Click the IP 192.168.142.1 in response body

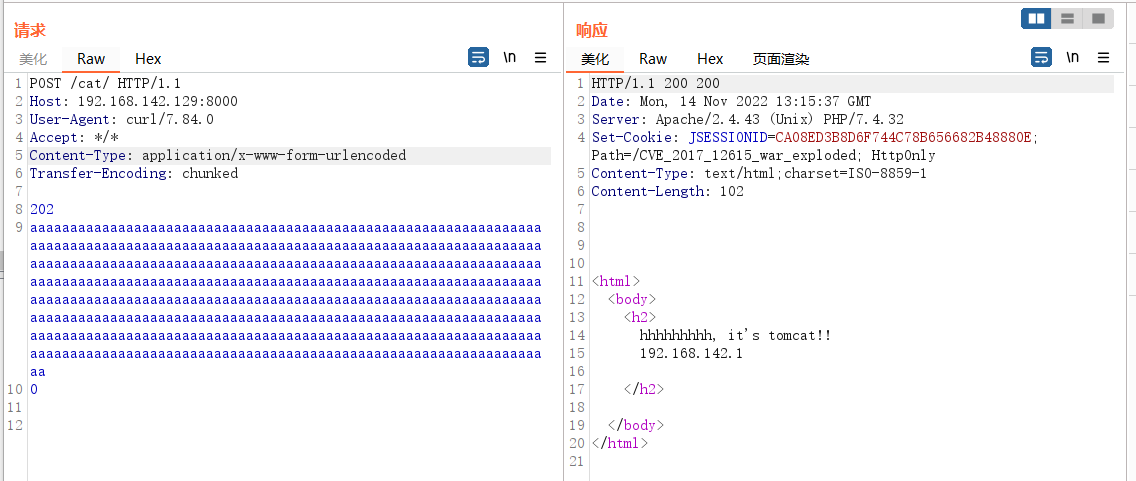pos(691,354)
